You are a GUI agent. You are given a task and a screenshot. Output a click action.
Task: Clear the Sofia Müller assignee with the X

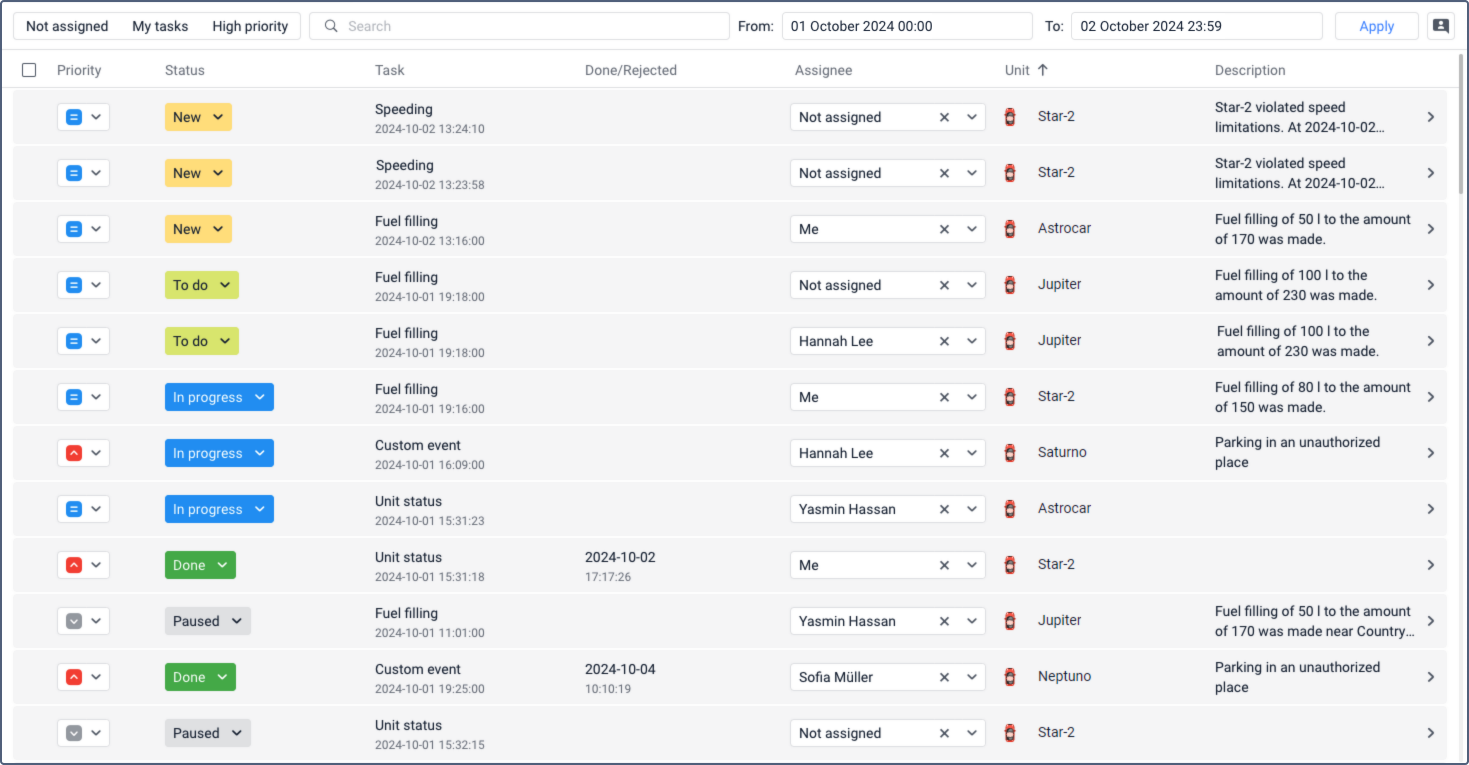coord(944,677)
